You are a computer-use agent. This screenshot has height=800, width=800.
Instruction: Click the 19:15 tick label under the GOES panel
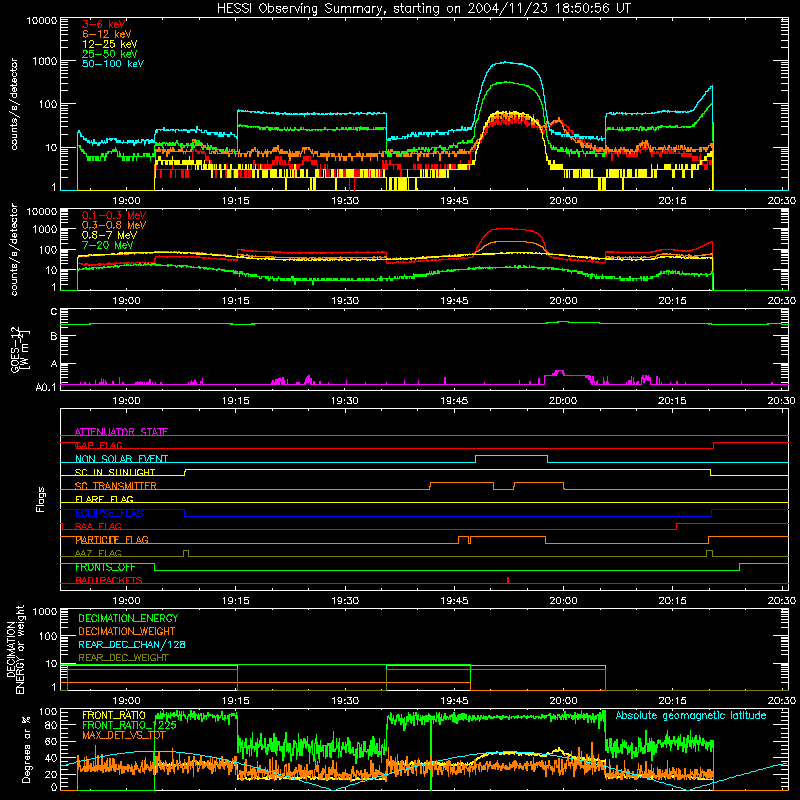click(236, 400)
